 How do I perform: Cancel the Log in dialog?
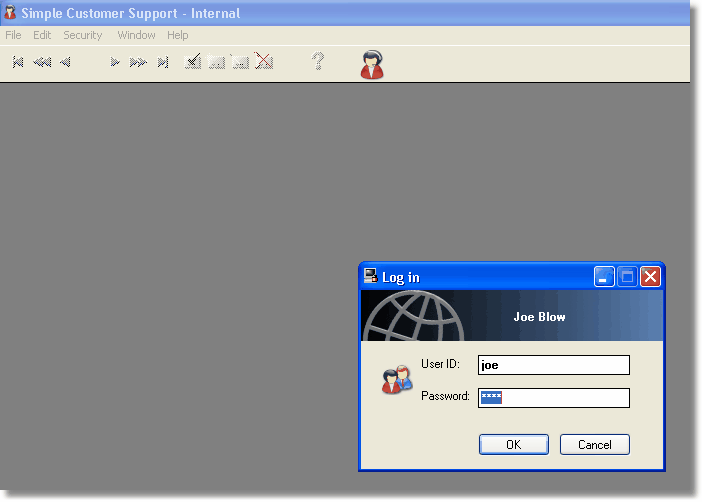click(595, 444)
